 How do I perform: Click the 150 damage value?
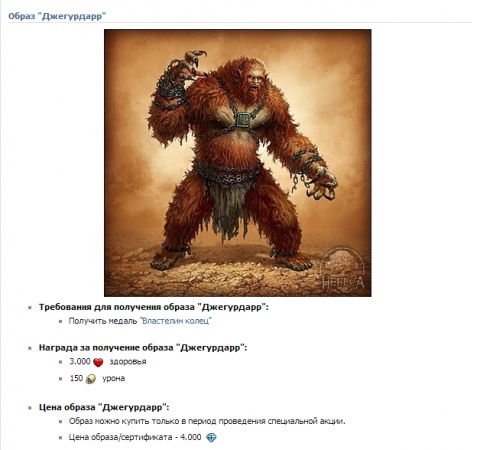tap(76, 378)
